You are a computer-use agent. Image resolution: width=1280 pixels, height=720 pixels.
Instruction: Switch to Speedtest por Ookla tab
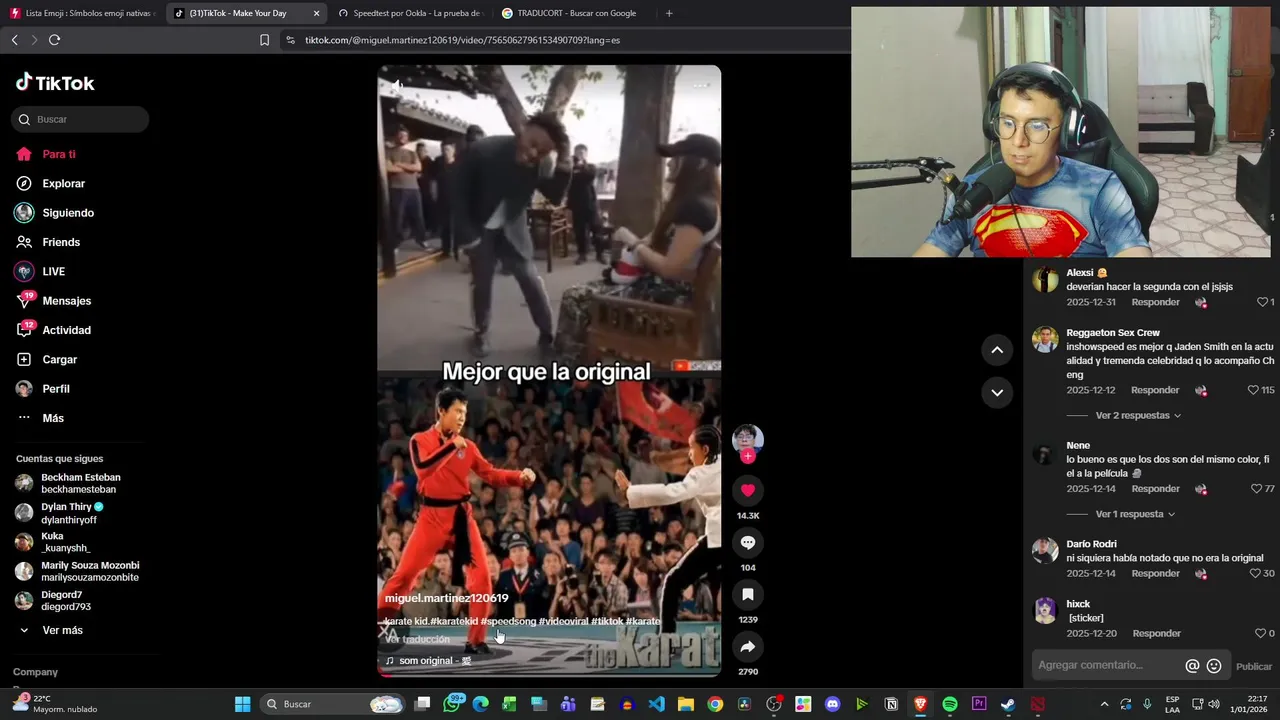(410, 13)
